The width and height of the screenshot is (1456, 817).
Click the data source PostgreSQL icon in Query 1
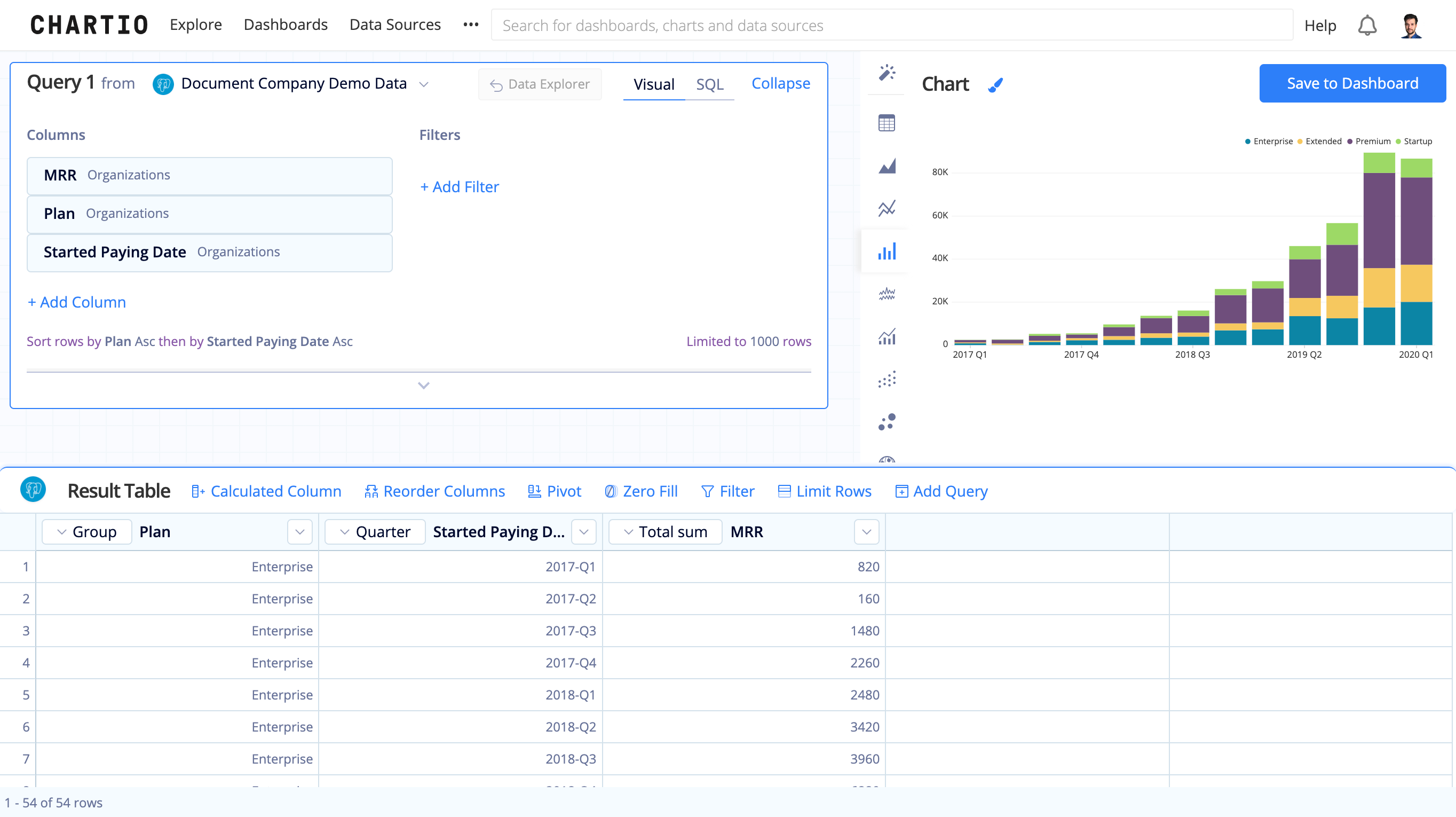pos(163,84)
